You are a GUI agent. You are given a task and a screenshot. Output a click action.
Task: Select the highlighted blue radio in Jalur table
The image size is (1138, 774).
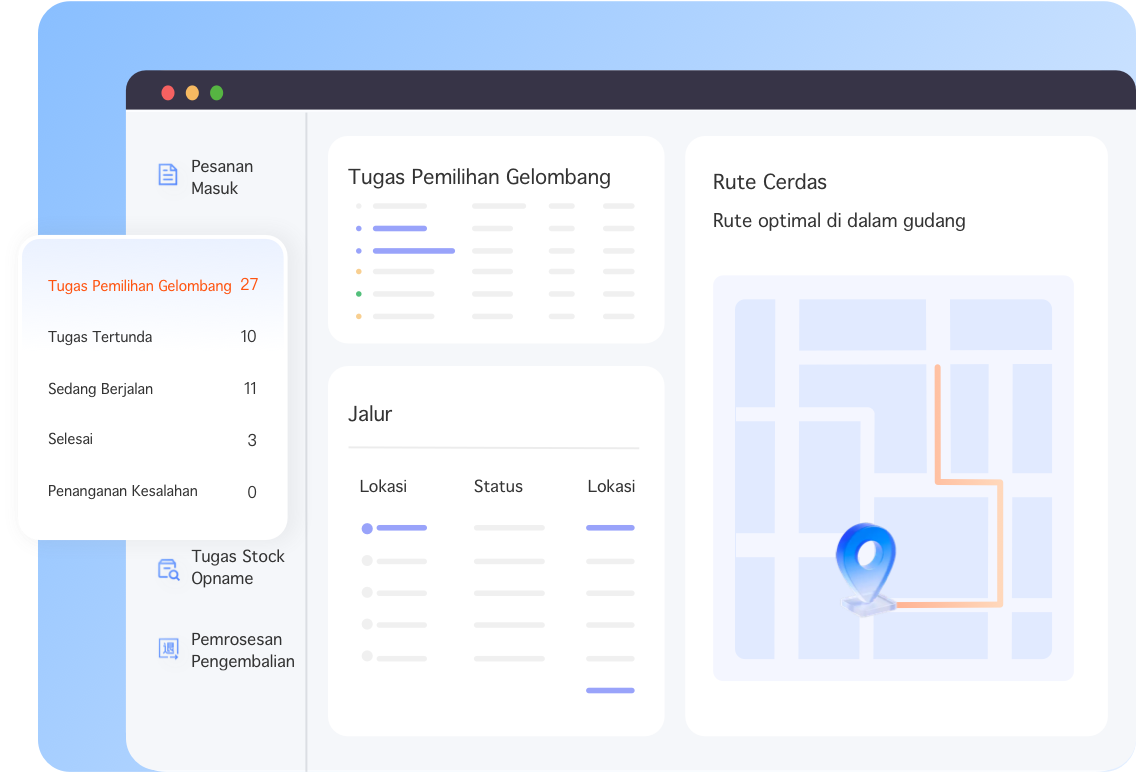[367, 529]
